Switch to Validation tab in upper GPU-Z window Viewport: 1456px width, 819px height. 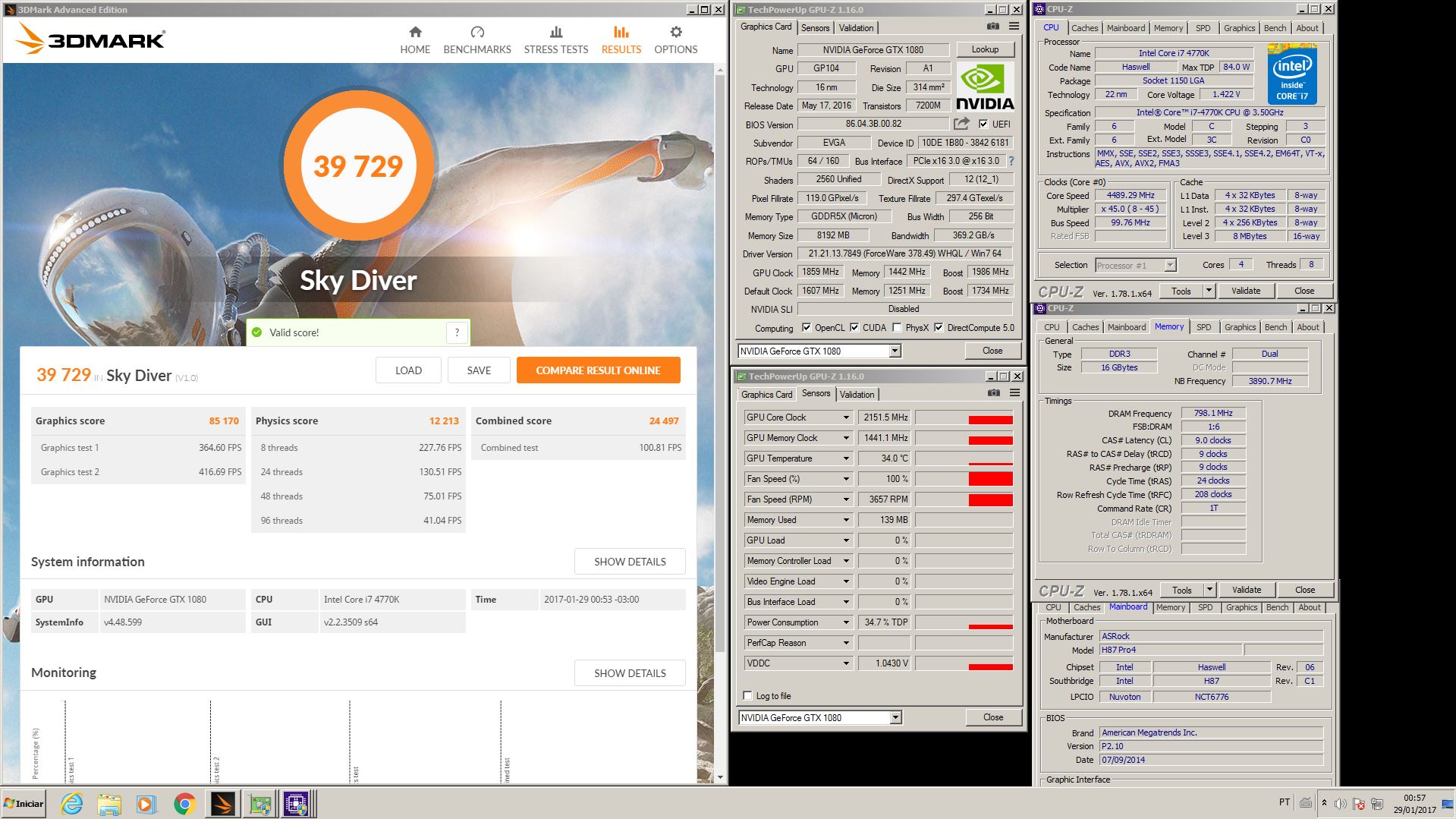click(x=856, y=28)
